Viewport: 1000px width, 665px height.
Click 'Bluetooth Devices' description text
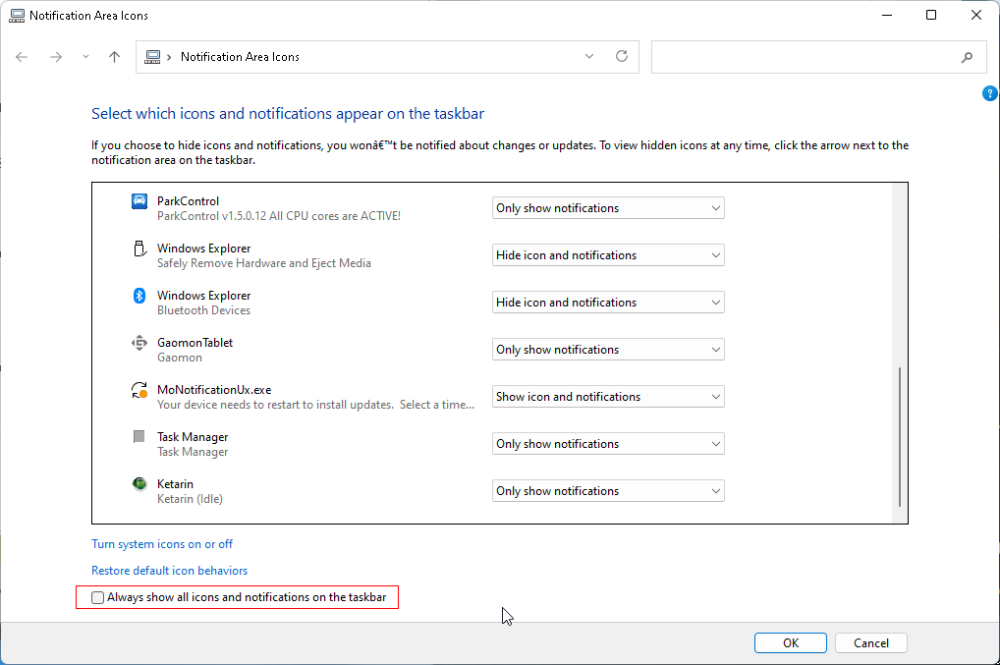coord(203,311)
